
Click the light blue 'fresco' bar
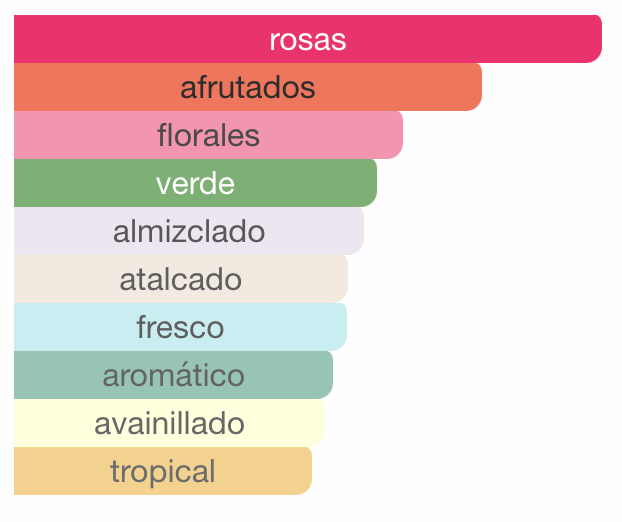tap(290, 327)
